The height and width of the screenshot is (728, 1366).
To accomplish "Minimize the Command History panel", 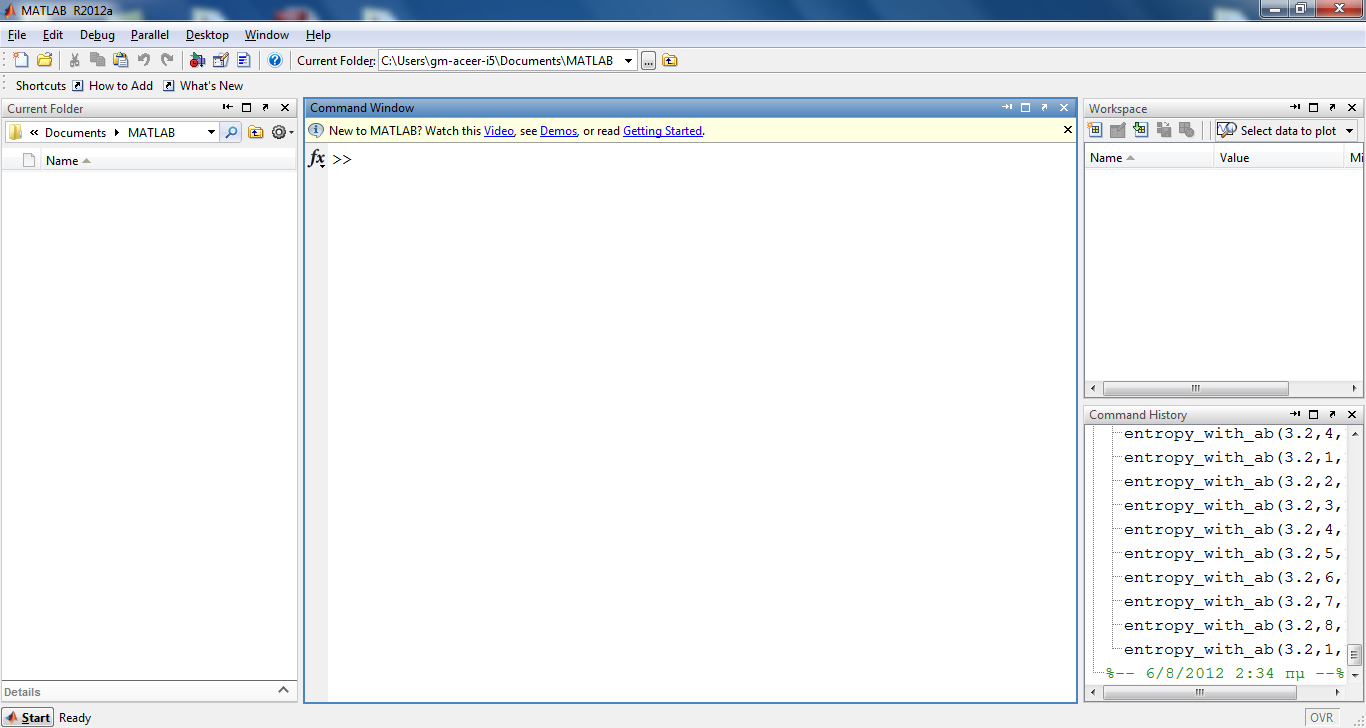I will (x=1295, y=414).
